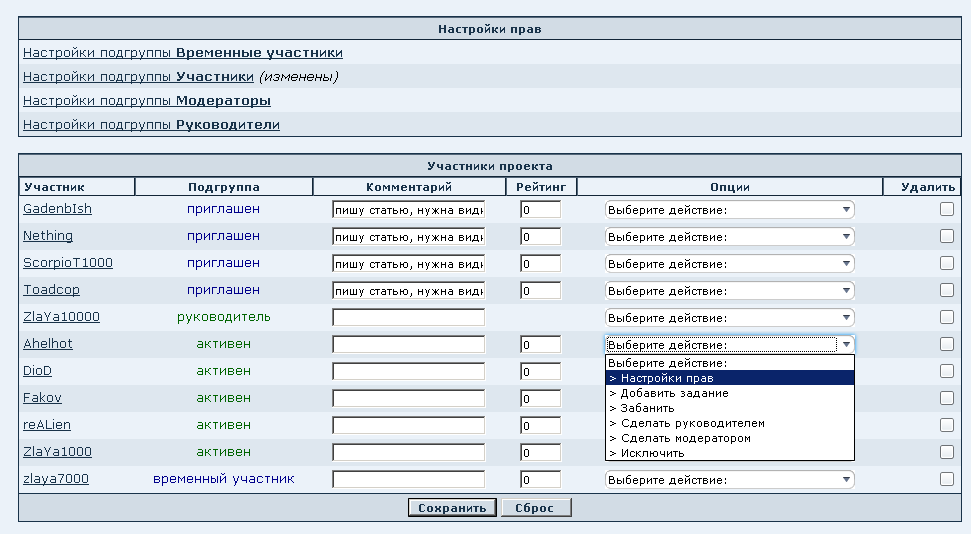Click временный участник subgroup label

coord(224,479)
